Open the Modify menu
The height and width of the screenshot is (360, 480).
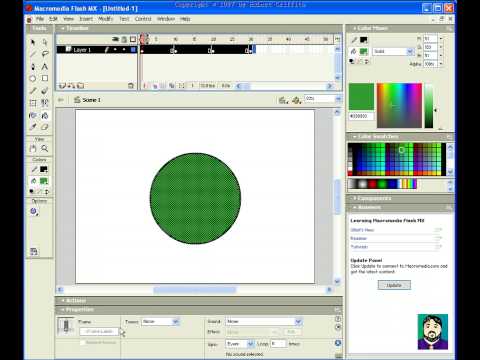tap(106, 19)
